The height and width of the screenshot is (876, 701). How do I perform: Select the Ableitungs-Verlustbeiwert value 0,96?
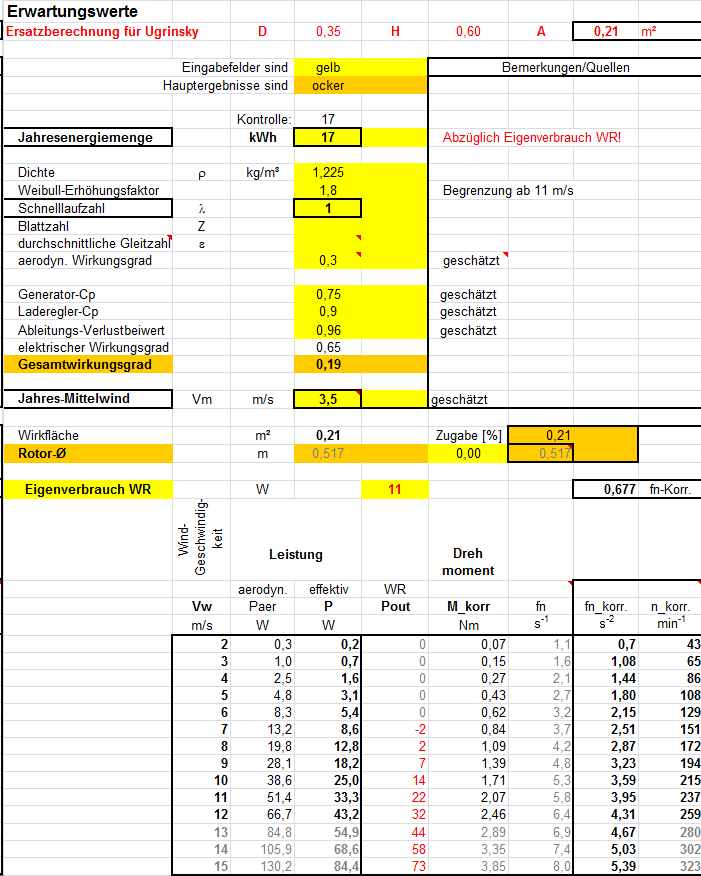pos(328,330)
